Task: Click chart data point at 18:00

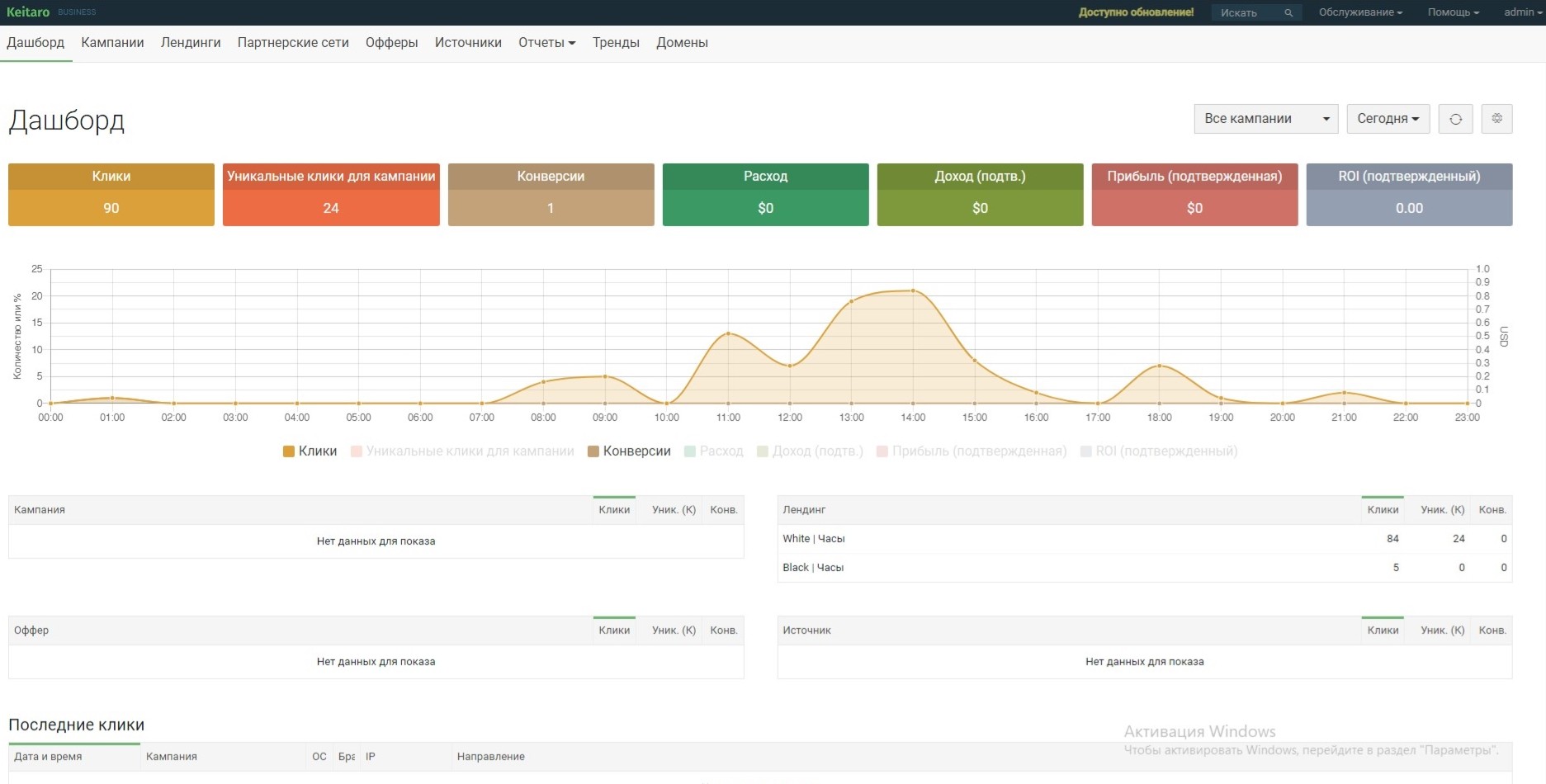Action: tap(1160, 366)
